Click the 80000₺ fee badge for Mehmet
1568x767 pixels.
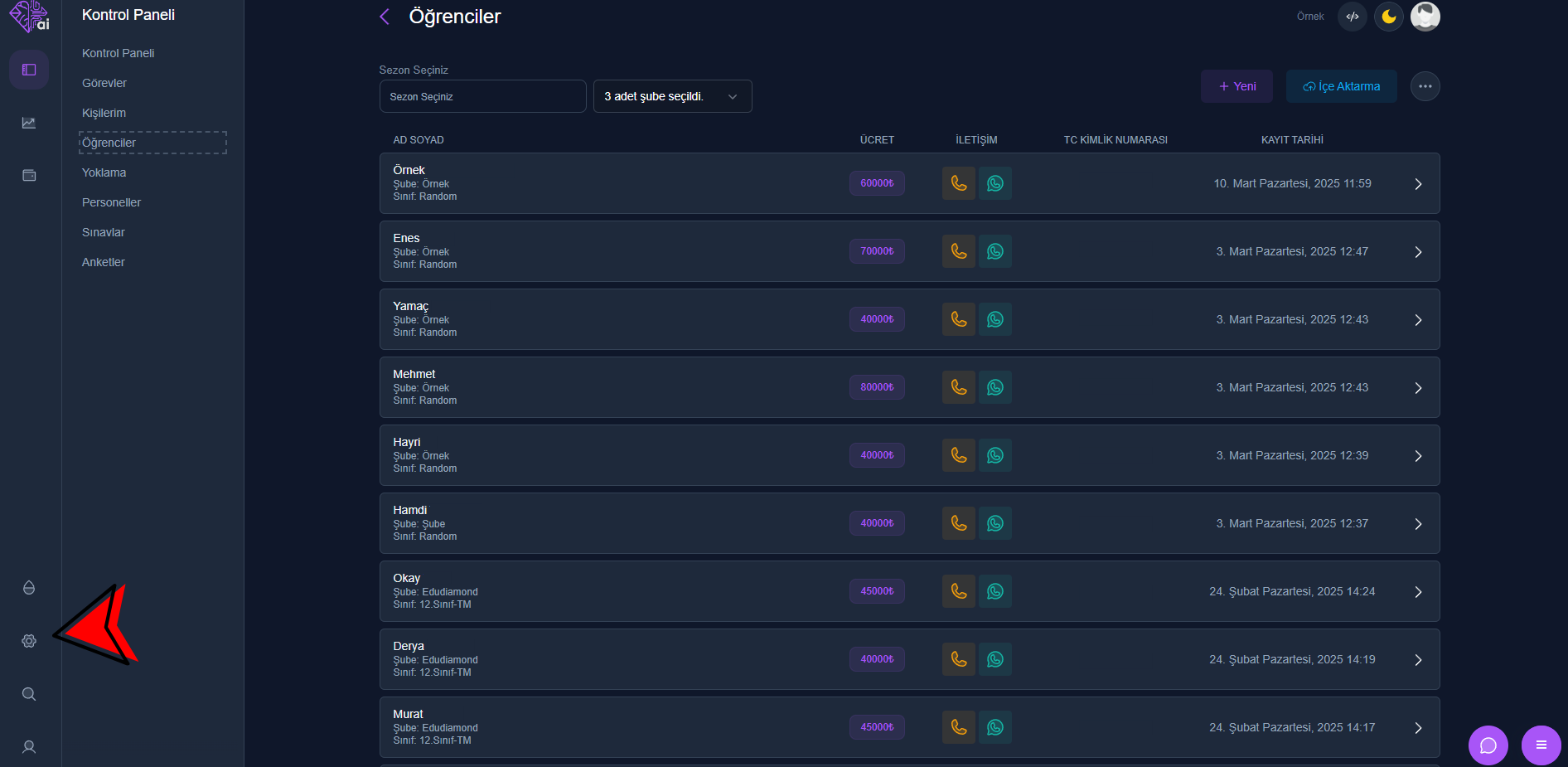click(x=877, y=387)
